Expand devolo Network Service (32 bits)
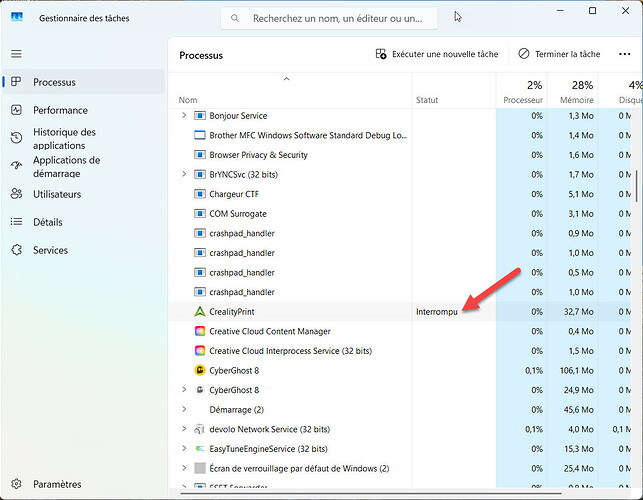The height and width of the screenshot is (500, 643). point(184,429)
